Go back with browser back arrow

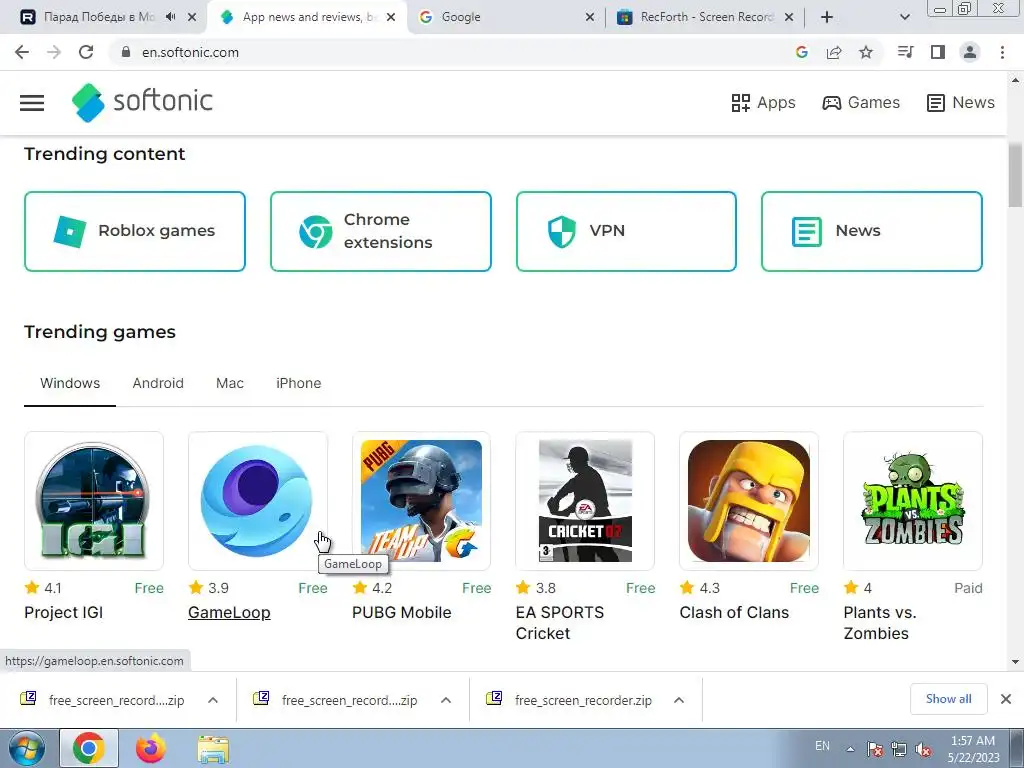22,52
